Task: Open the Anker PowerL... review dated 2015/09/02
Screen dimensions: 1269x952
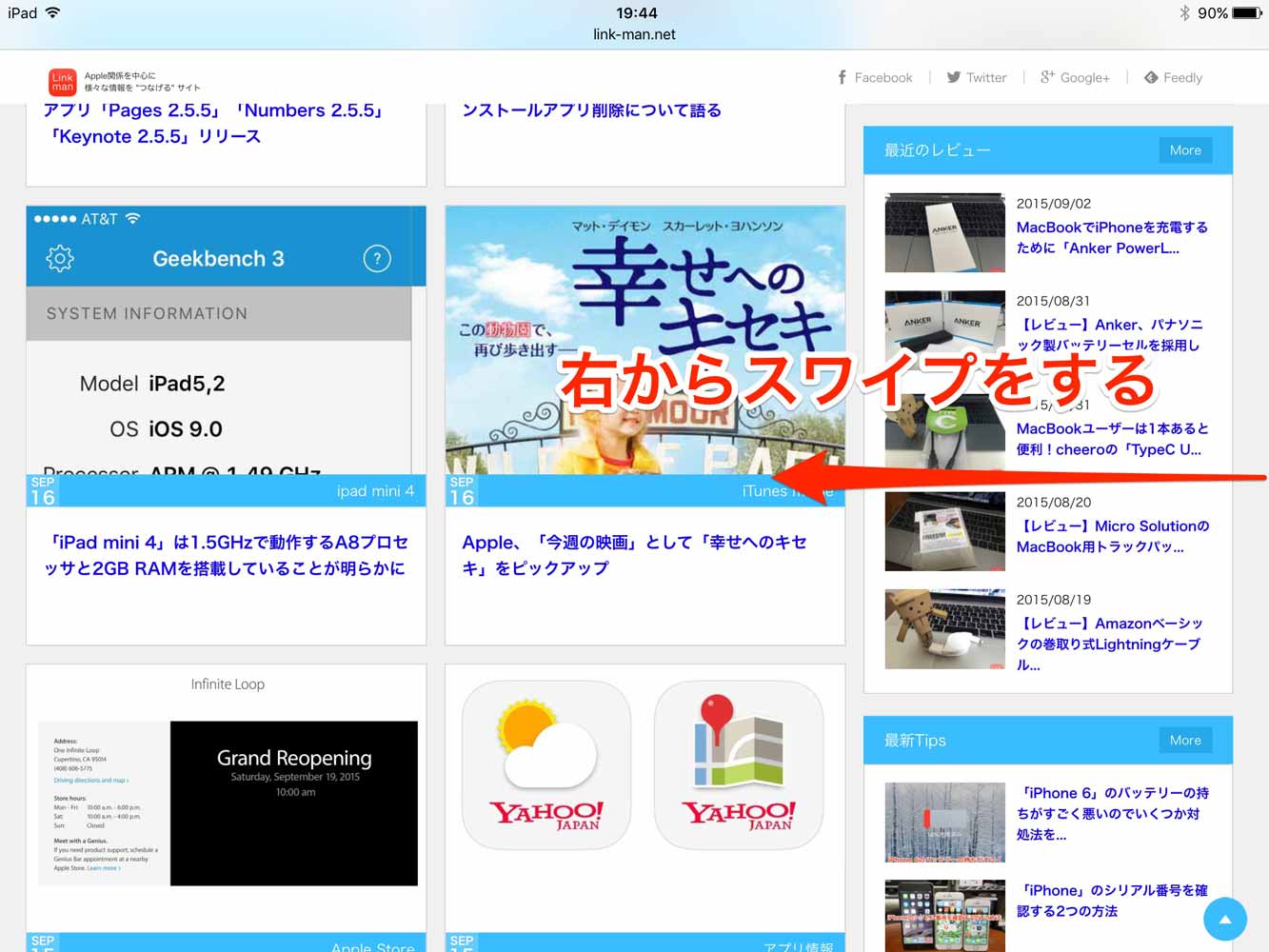Action: coord(1112,238)
